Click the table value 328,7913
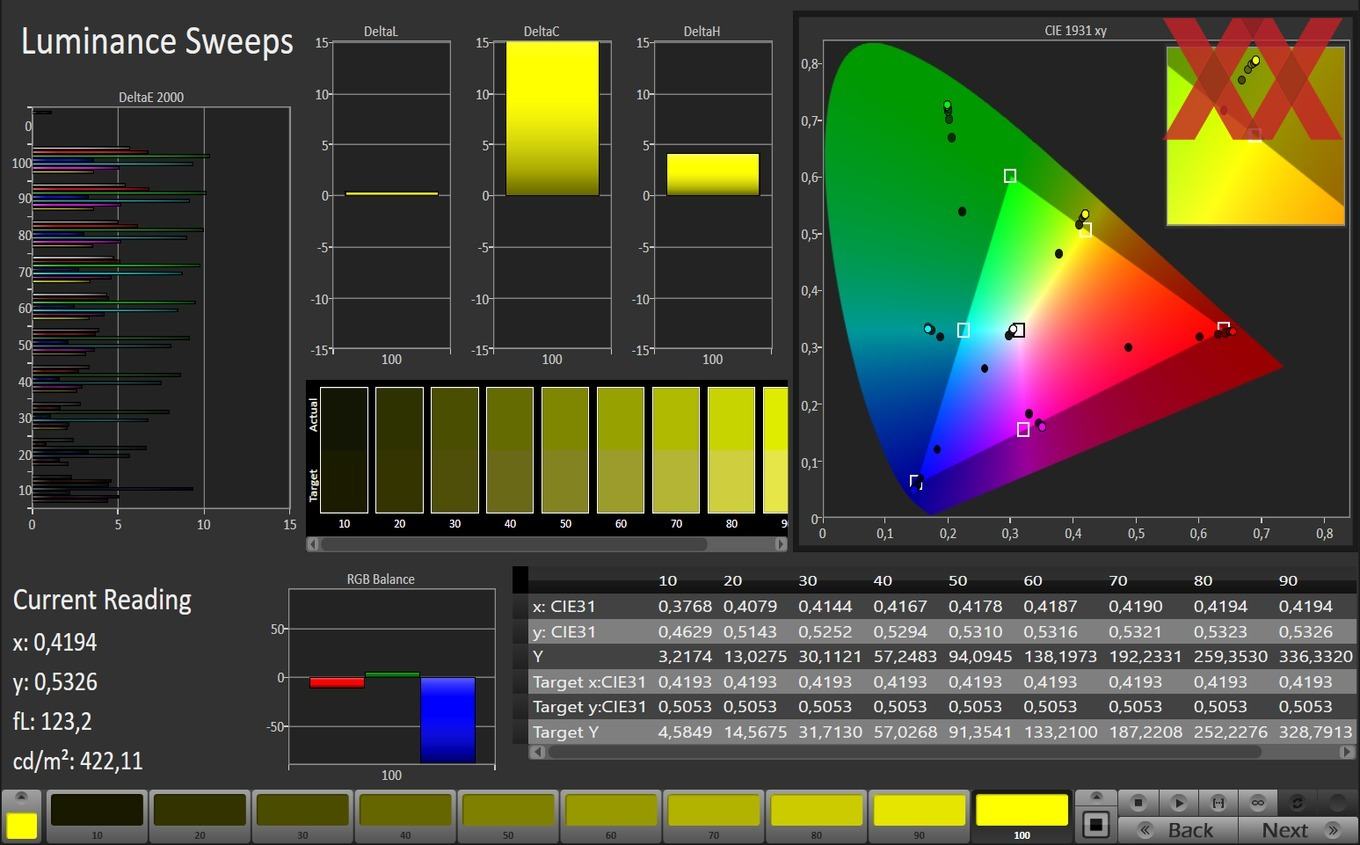 point(1314,731)
